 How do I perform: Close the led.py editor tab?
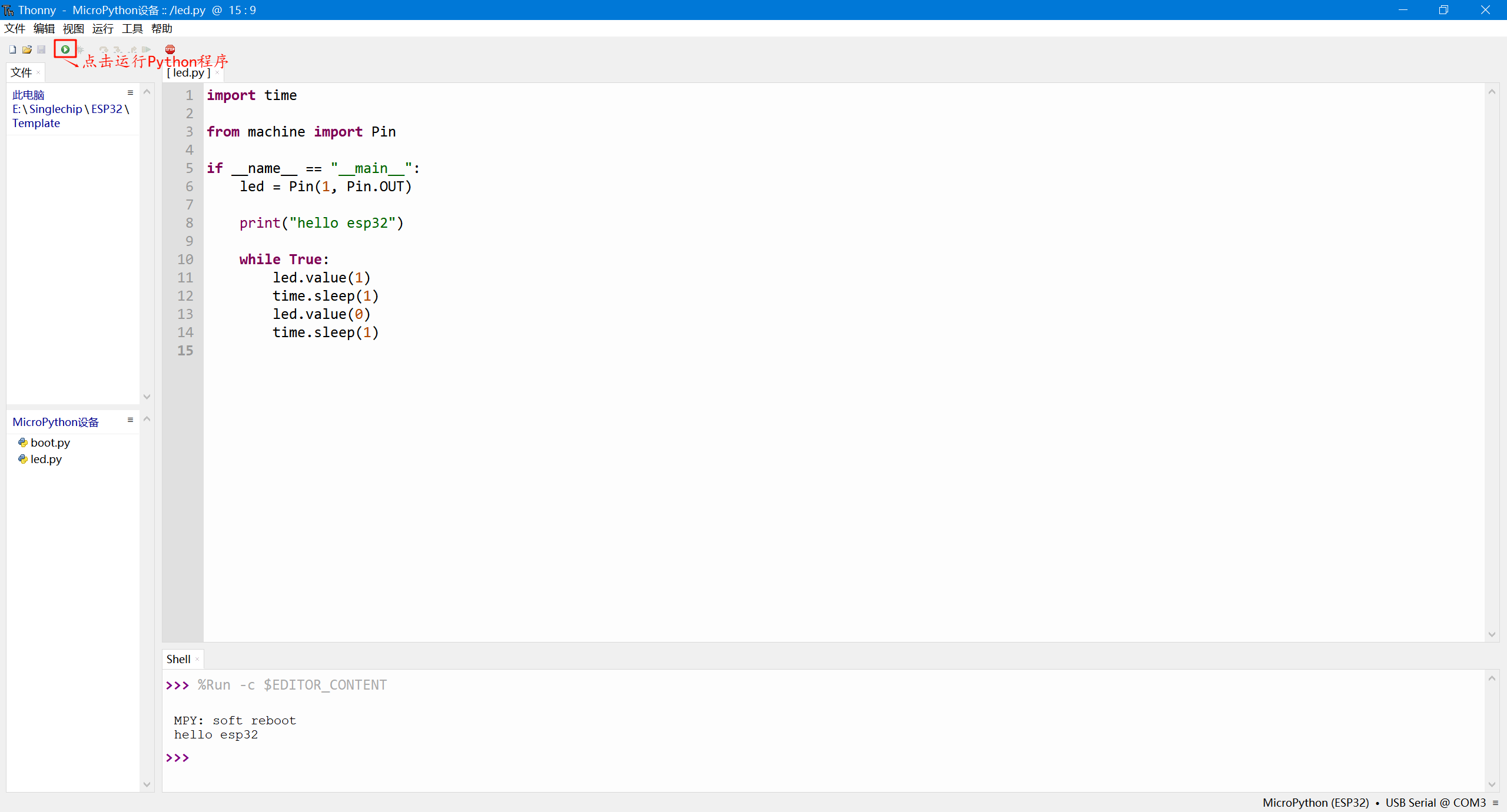(x=217, y=72)
